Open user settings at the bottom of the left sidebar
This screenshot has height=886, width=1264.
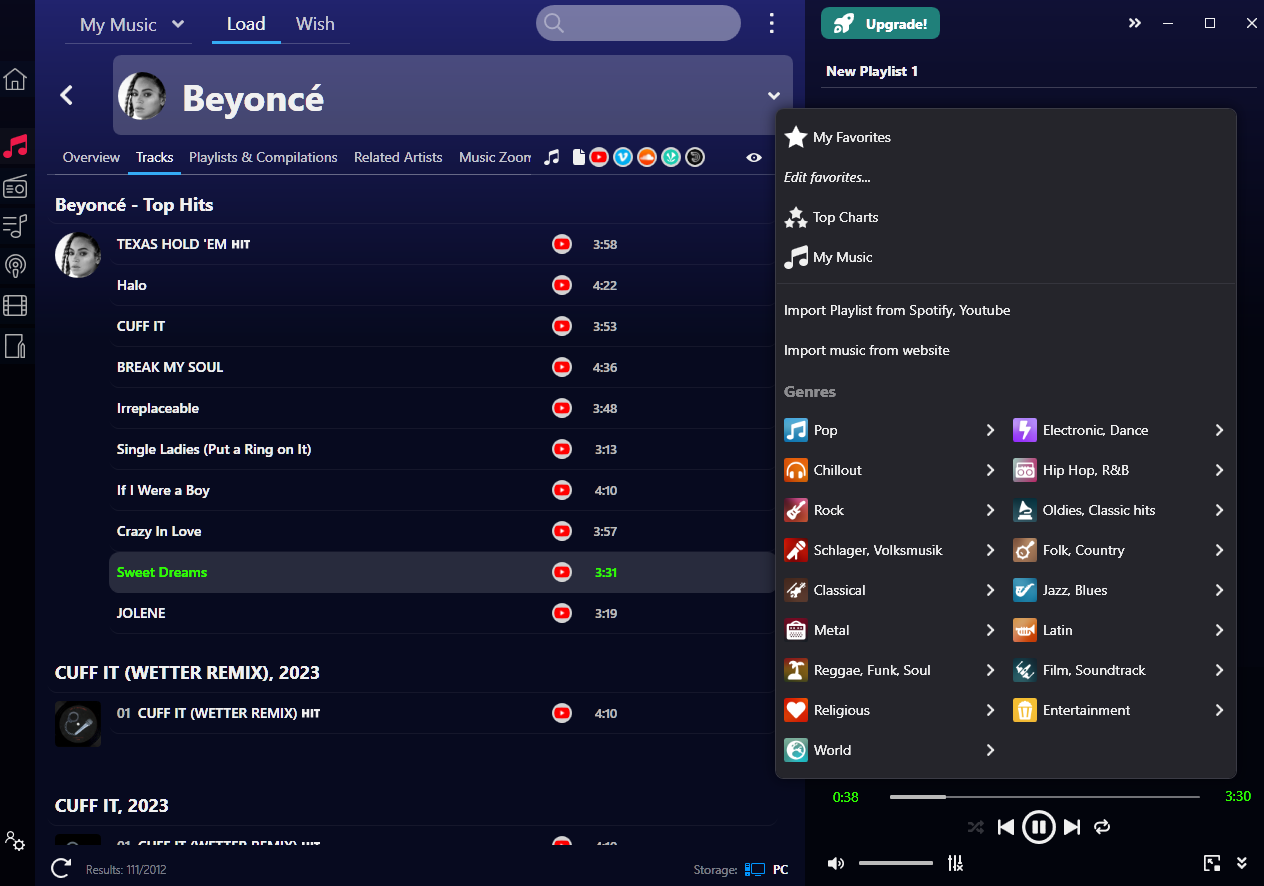15,841
